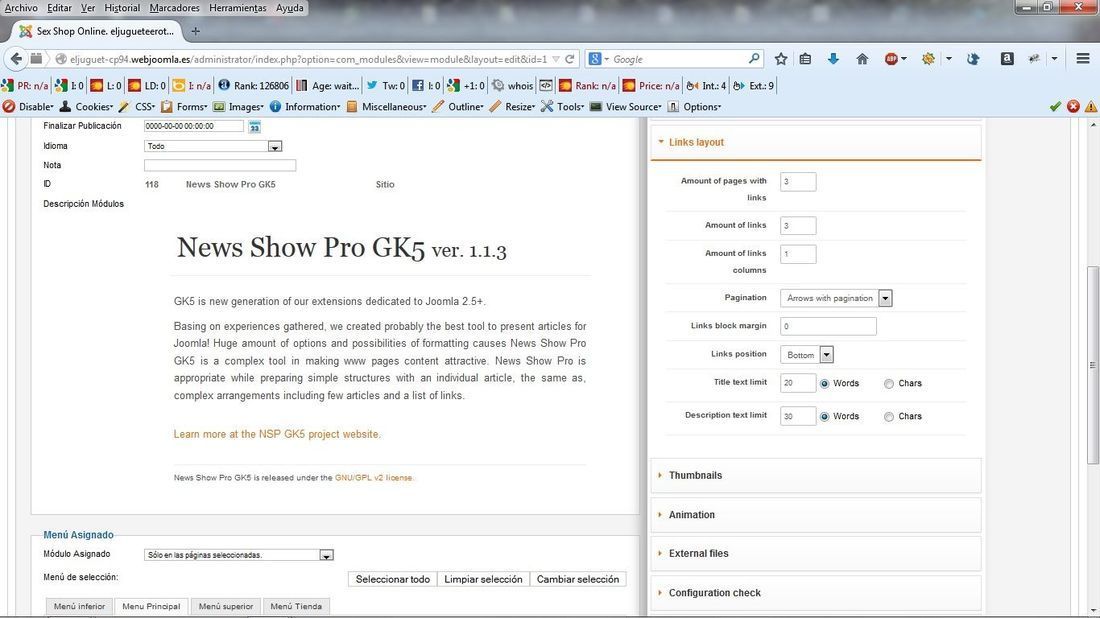
Task: Open the Disable web developer menu
Action: click(x=29, y=107)
